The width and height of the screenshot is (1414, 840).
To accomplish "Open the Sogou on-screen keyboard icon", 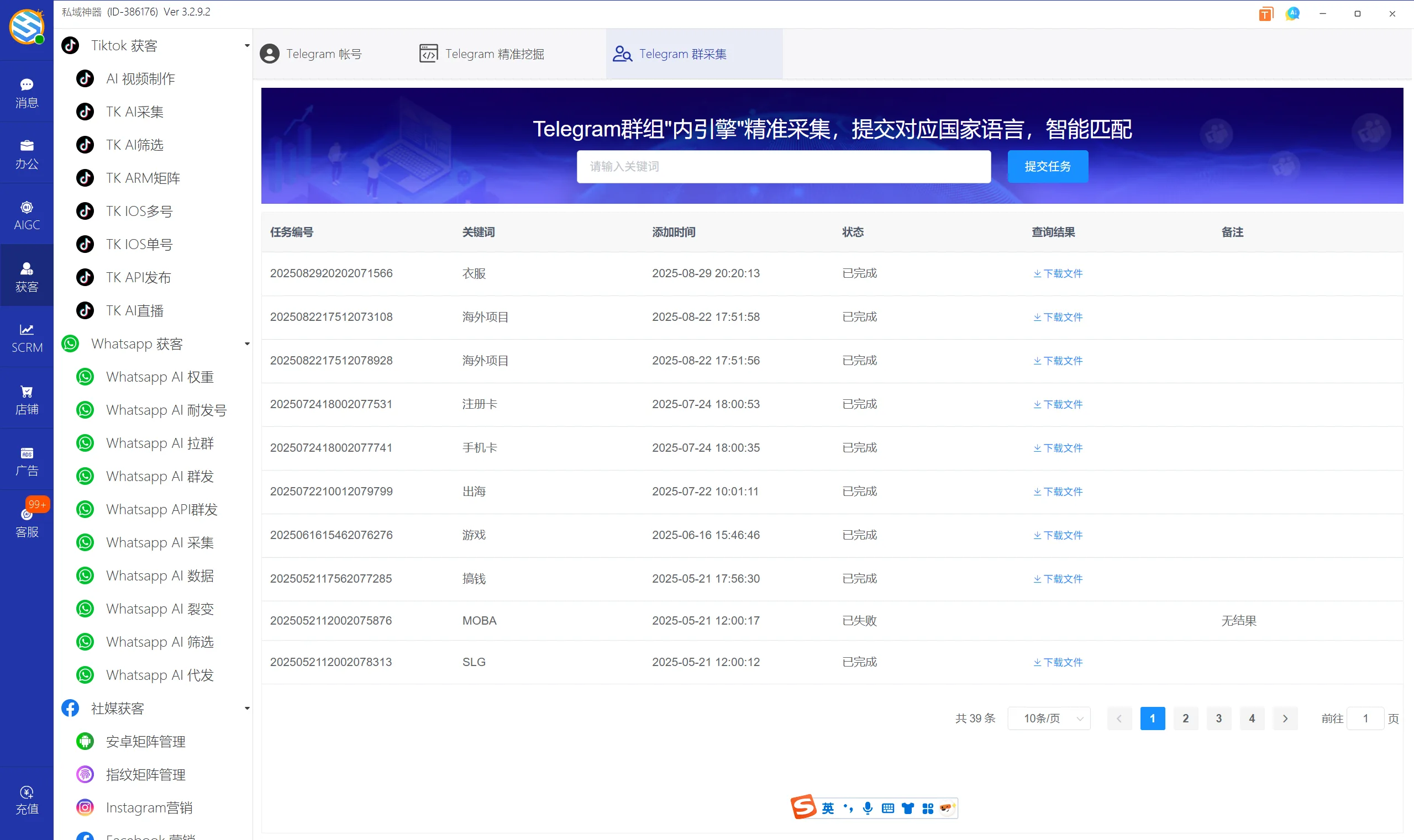I will tap(887, 809).
